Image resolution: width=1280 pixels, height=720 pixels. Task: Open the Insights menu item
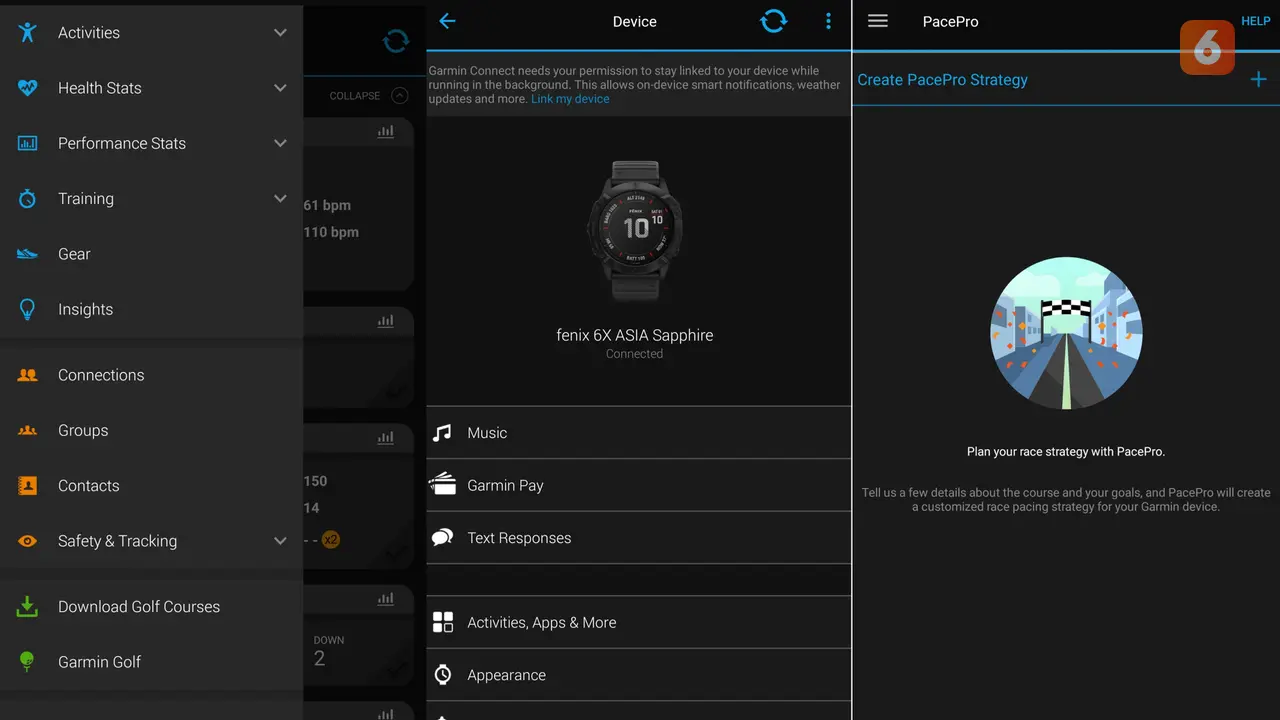tap(151, 309)
